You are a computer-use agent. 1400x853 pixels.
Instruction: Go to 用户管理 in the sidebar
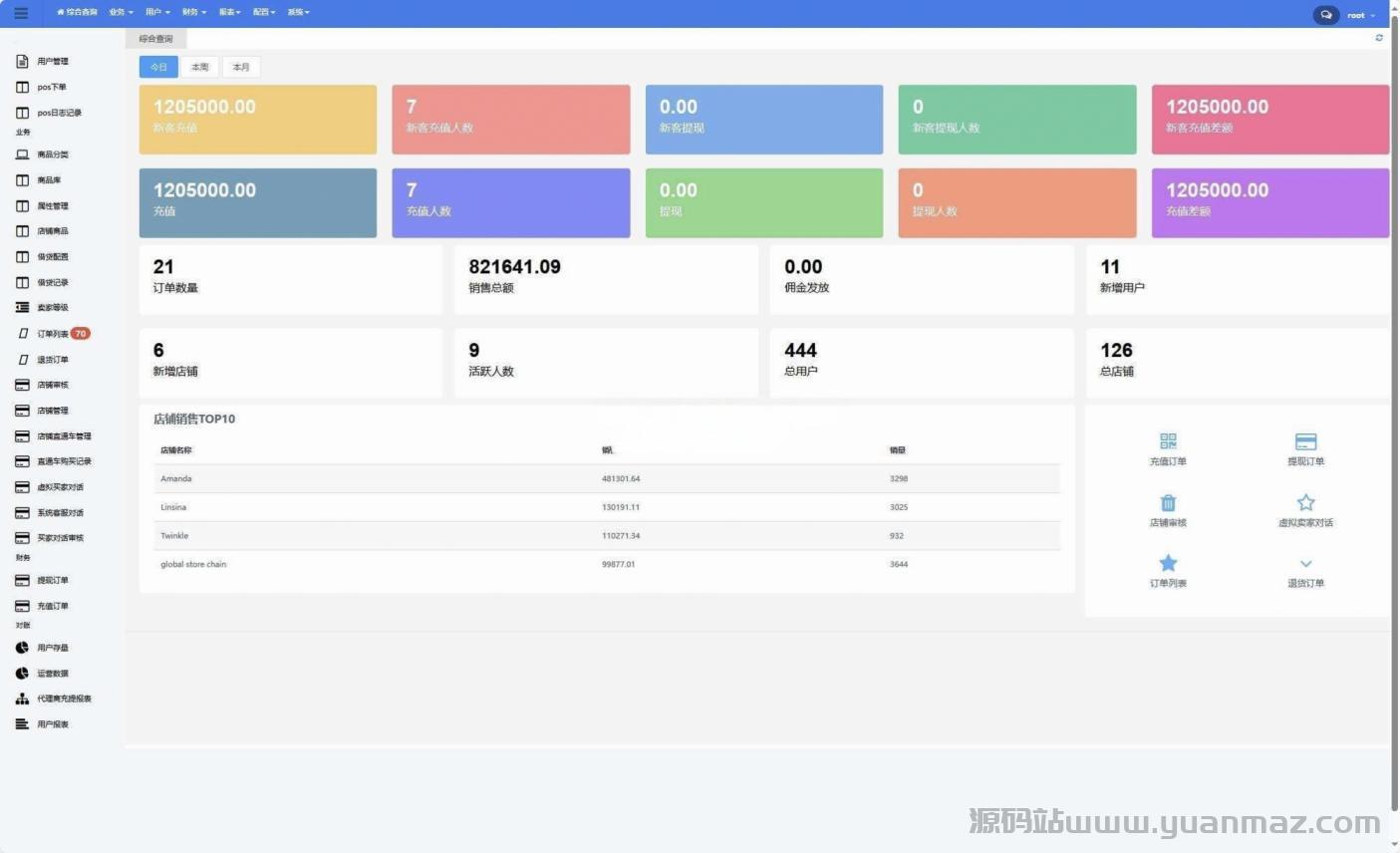52,62
